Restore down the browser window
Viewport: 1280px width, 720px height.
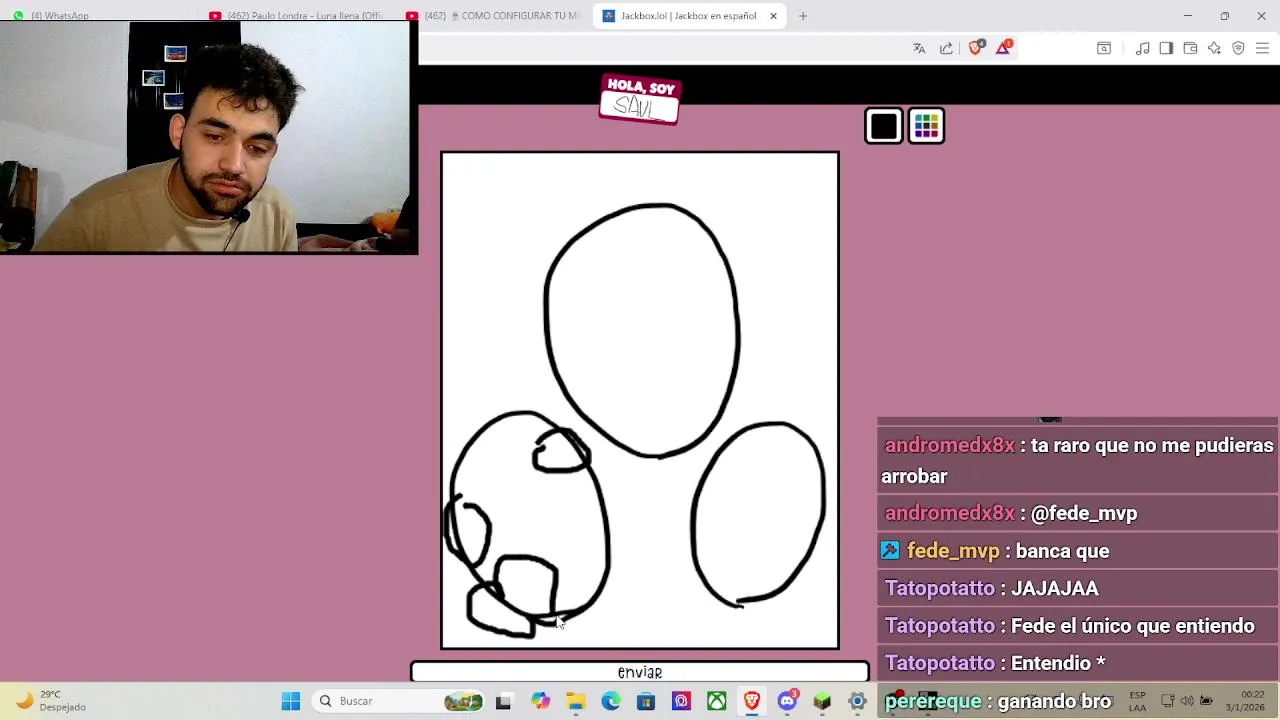[x=1224, y=16]
